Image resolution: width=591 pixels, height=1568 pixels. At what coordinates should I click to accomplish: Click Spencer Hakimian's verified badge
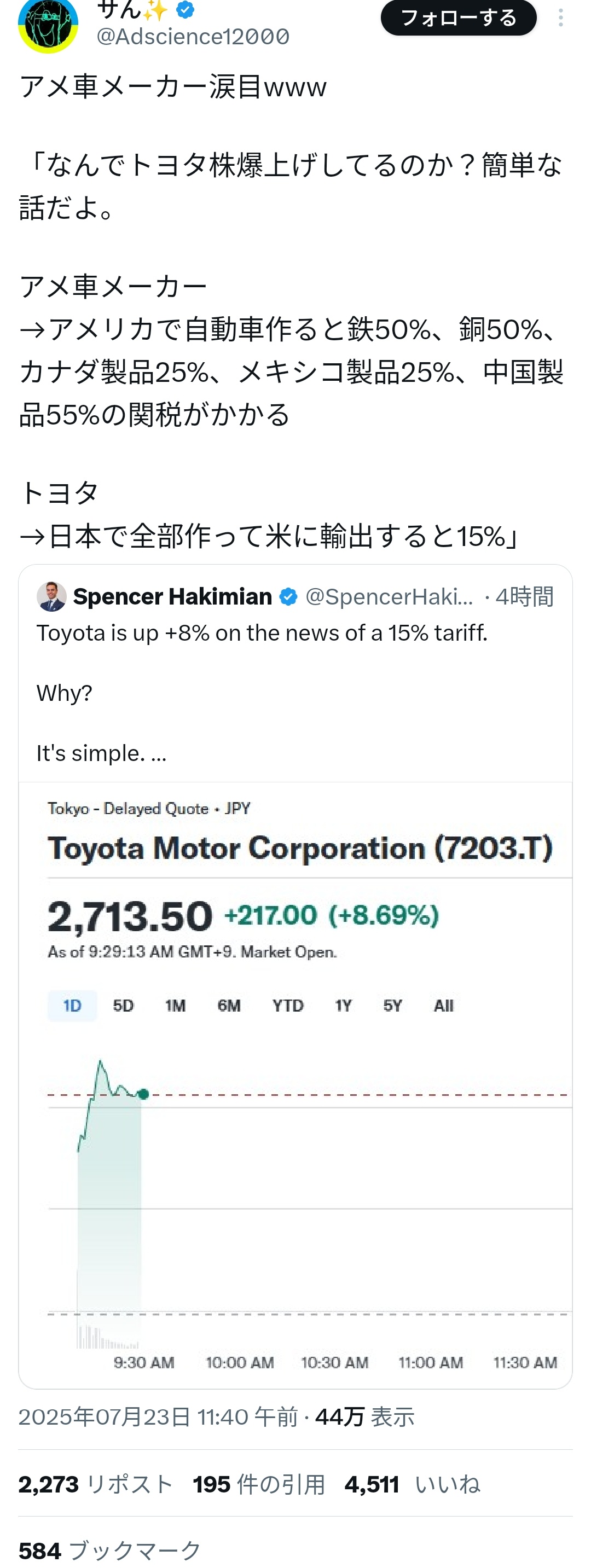[x=288, y=597]
